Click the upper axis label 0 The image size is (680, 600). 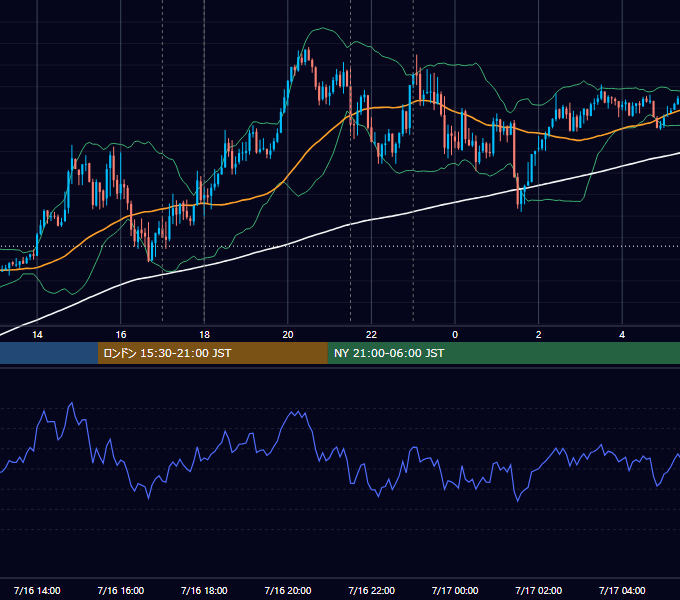[x=455, y=335]
